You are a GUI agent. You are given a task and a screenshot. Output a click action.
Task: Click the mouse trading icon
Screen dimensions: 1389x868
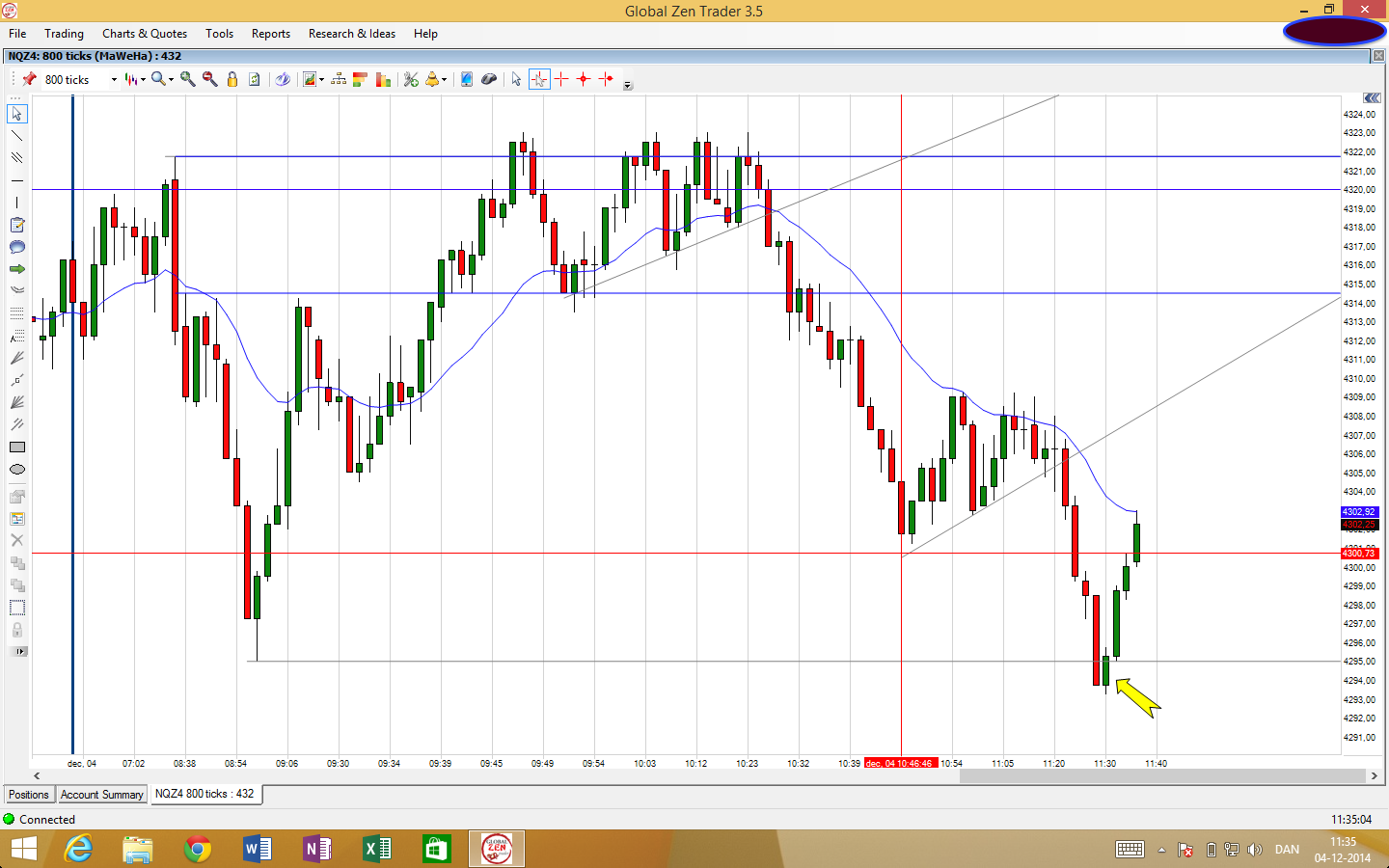point(489,79)
